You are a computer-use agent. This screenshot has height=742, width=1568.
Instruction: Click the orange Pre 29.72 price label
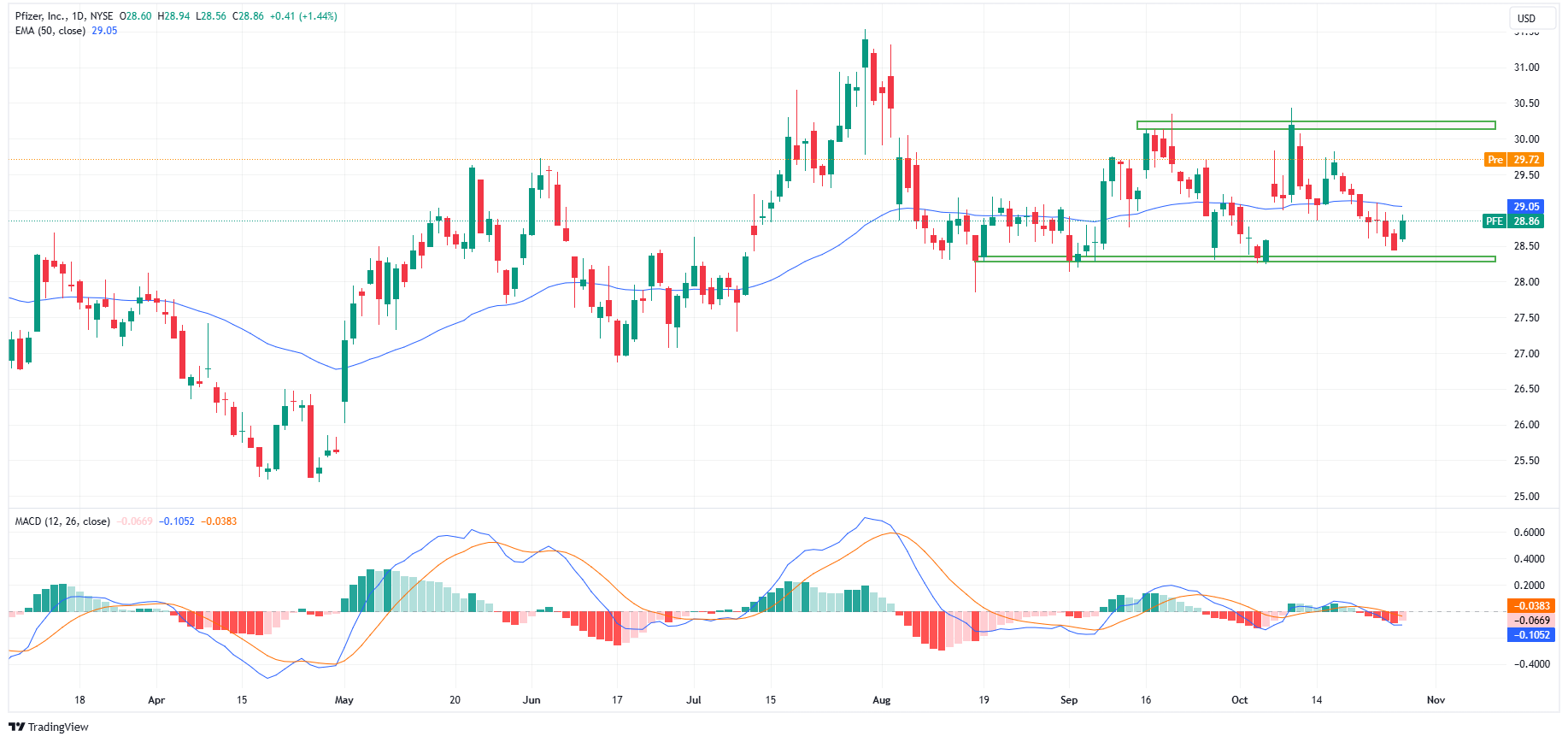[1514, 160]
